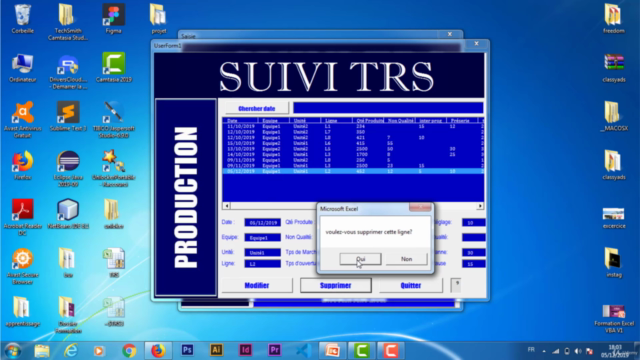
Task: Switch to the green Camtasia taskbar icon
Action: tap(362, 351)
